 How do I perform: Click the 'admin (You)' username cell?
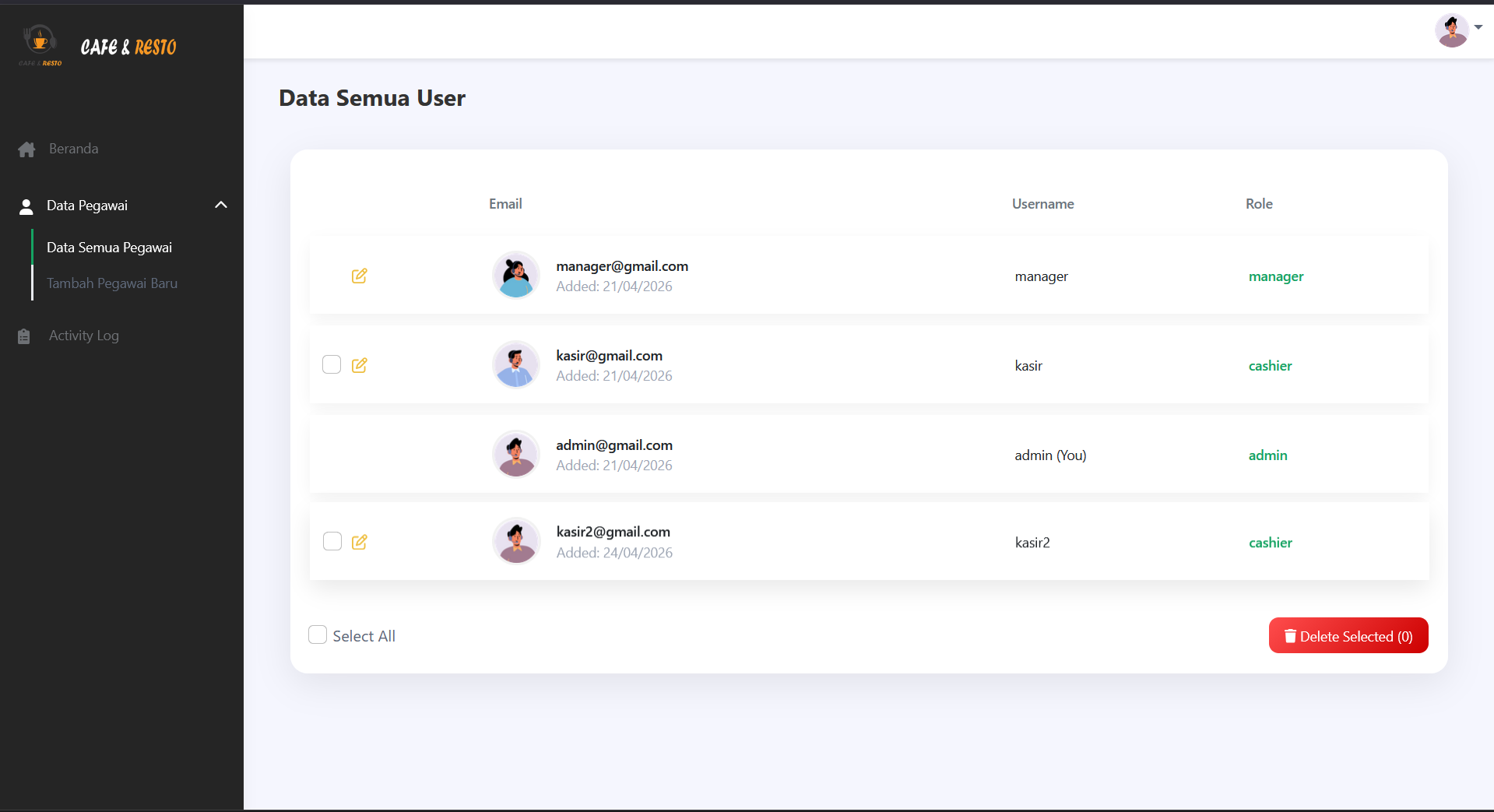coord(1050,455)
